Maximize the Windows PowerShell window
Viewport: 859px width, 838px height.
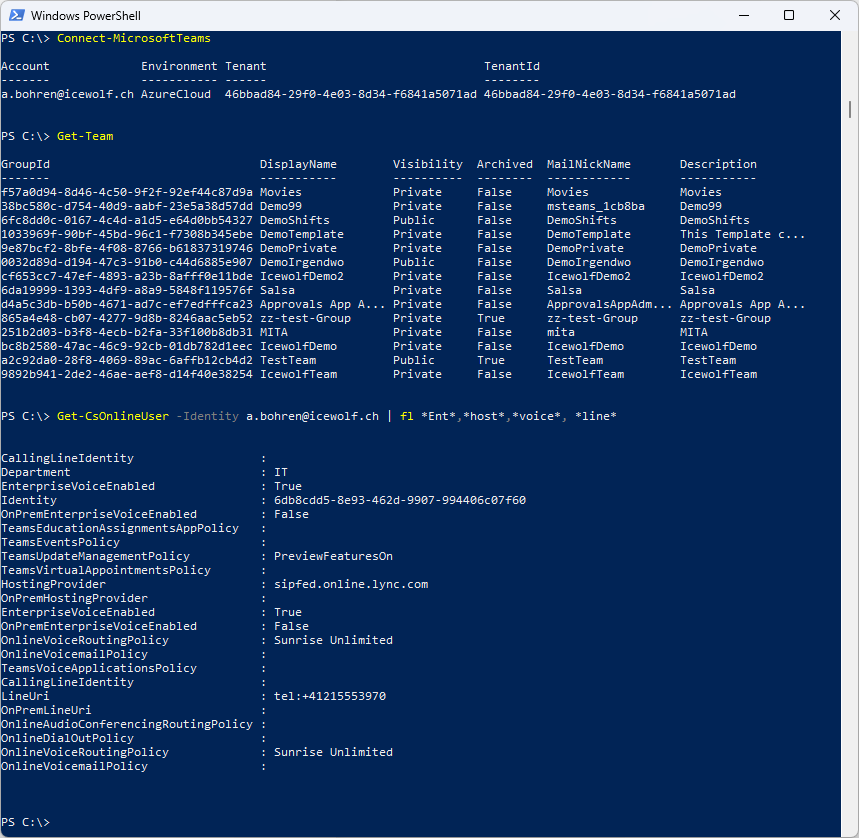[x=789, y=15]
